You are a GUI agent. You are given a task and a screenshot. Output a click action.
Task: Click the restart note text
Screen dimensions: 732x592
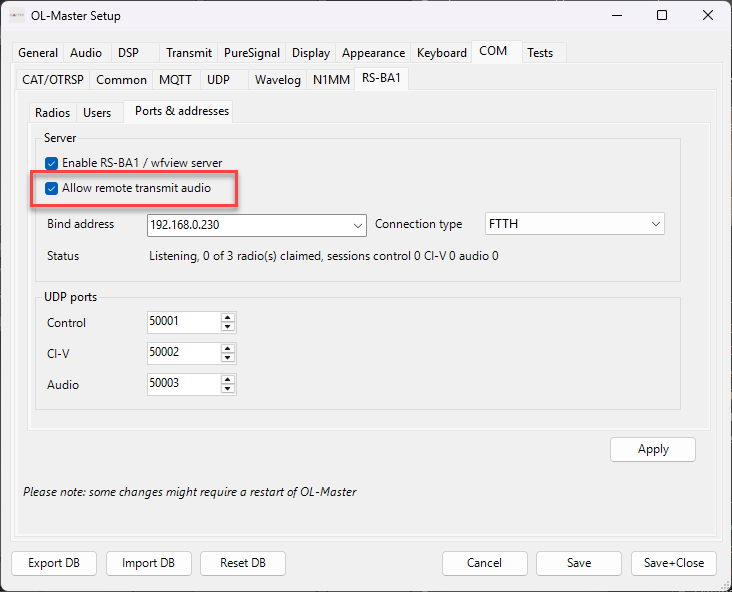click(190, 492)
